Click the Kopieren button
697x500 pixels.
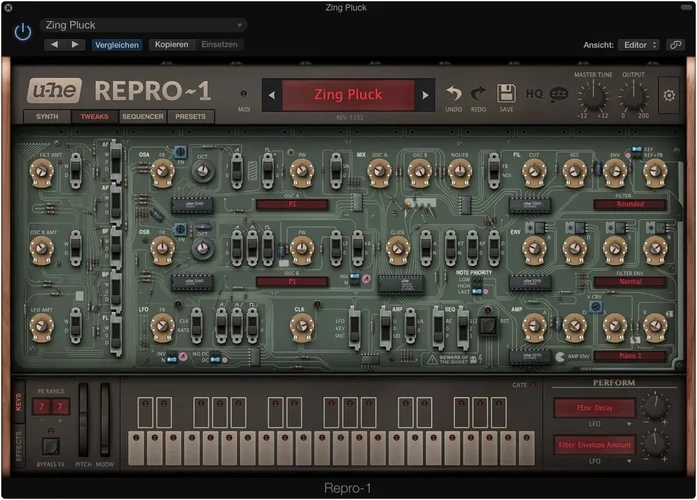click(x=171, y=45)
